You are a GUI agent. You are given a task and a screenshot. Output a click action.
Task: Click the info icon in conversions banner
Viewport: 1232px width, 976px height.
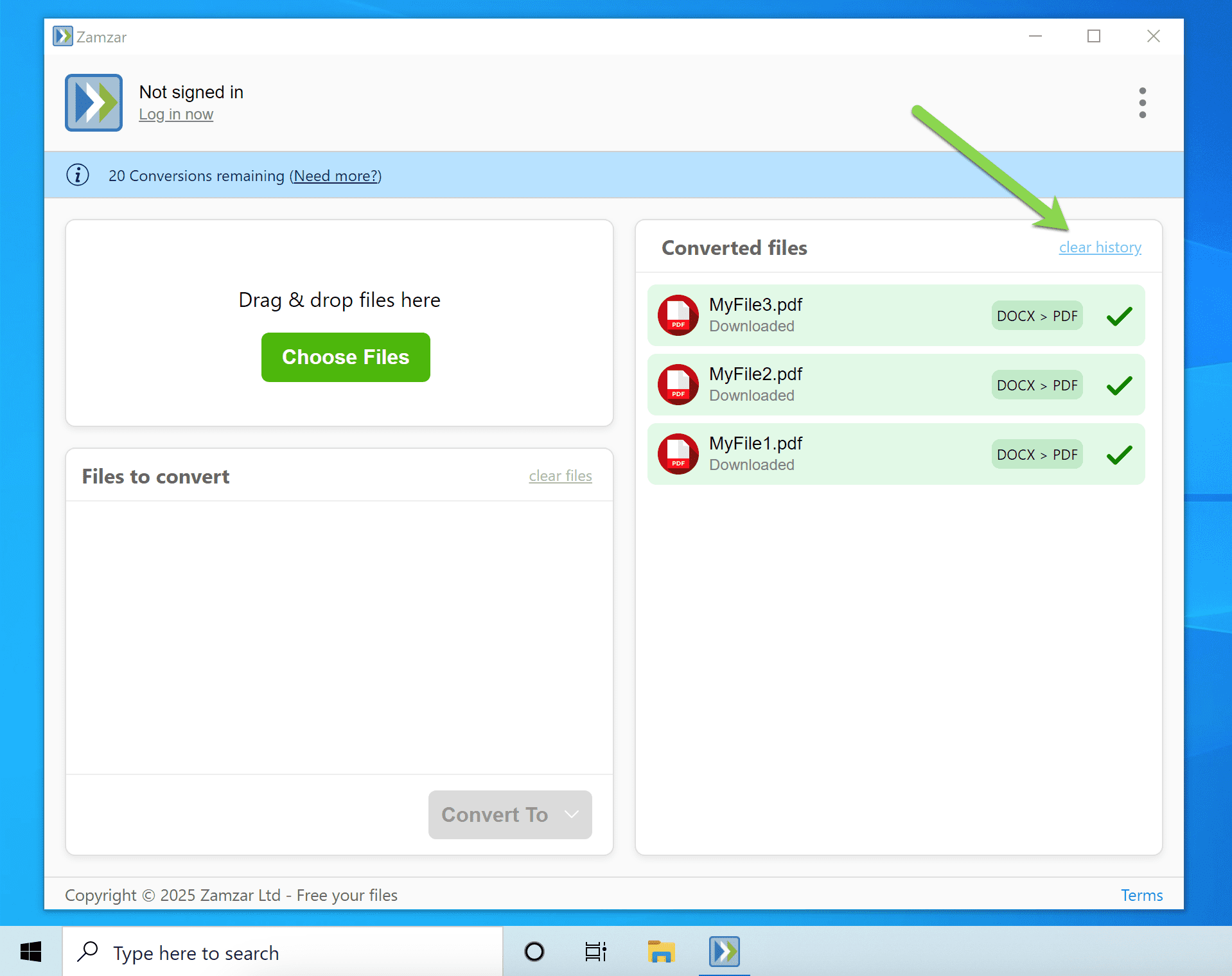(78, 175)
